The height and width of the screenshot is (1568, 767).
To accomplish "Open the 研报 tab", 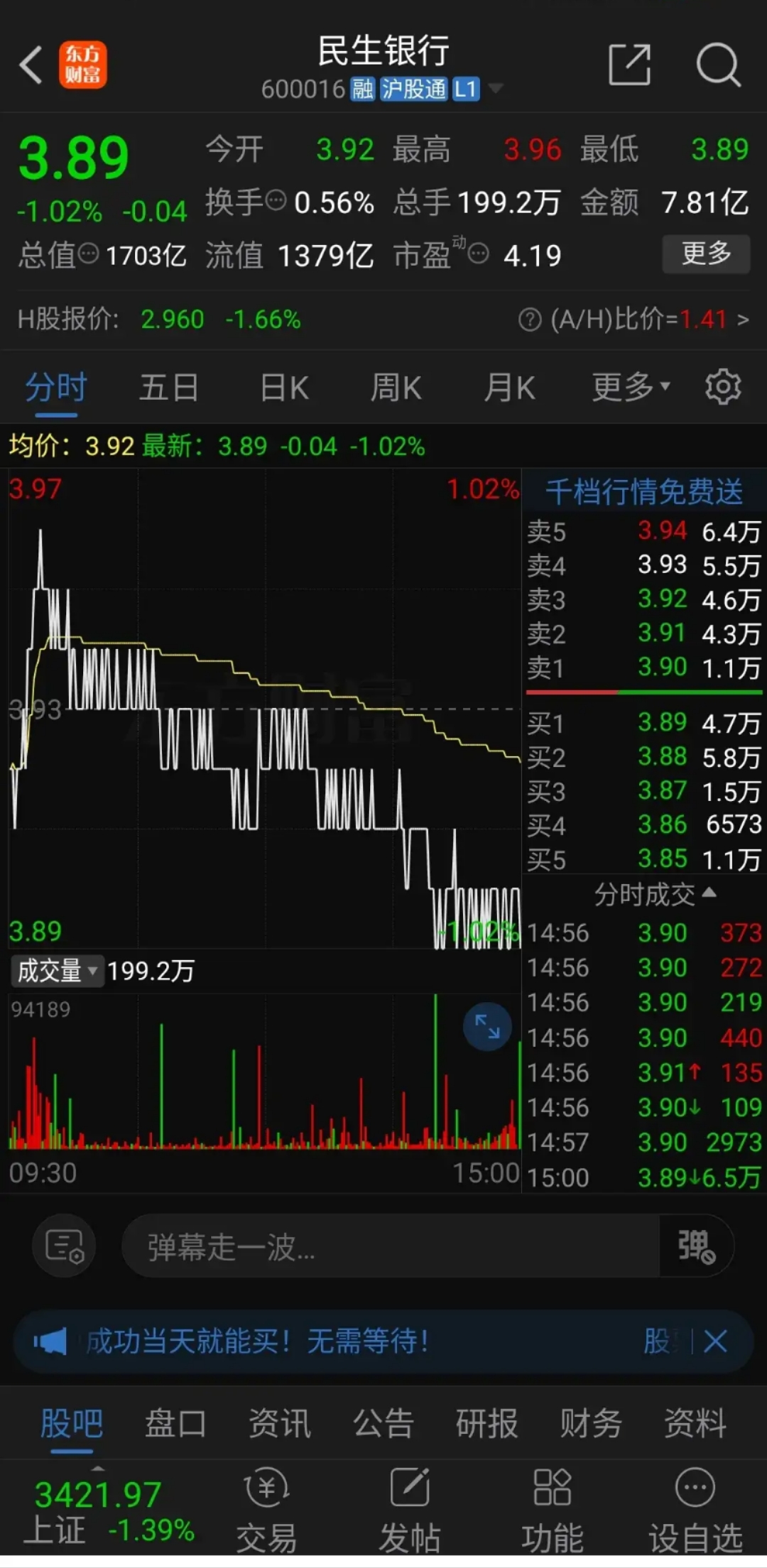I will tap(487, 1423).
